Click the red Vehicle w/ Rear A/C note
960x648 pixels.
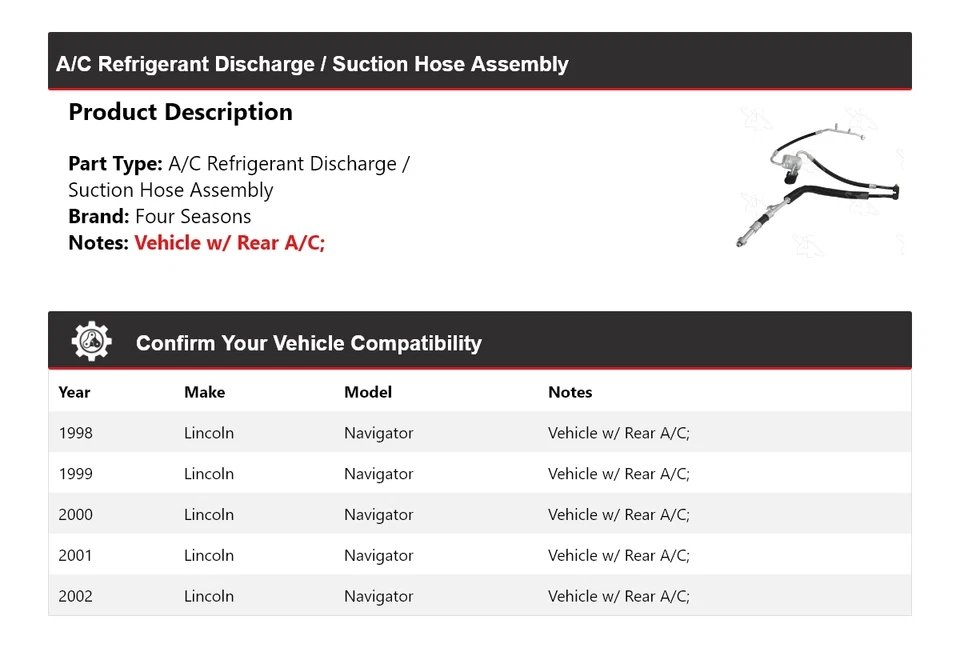[x=229, y=243]
